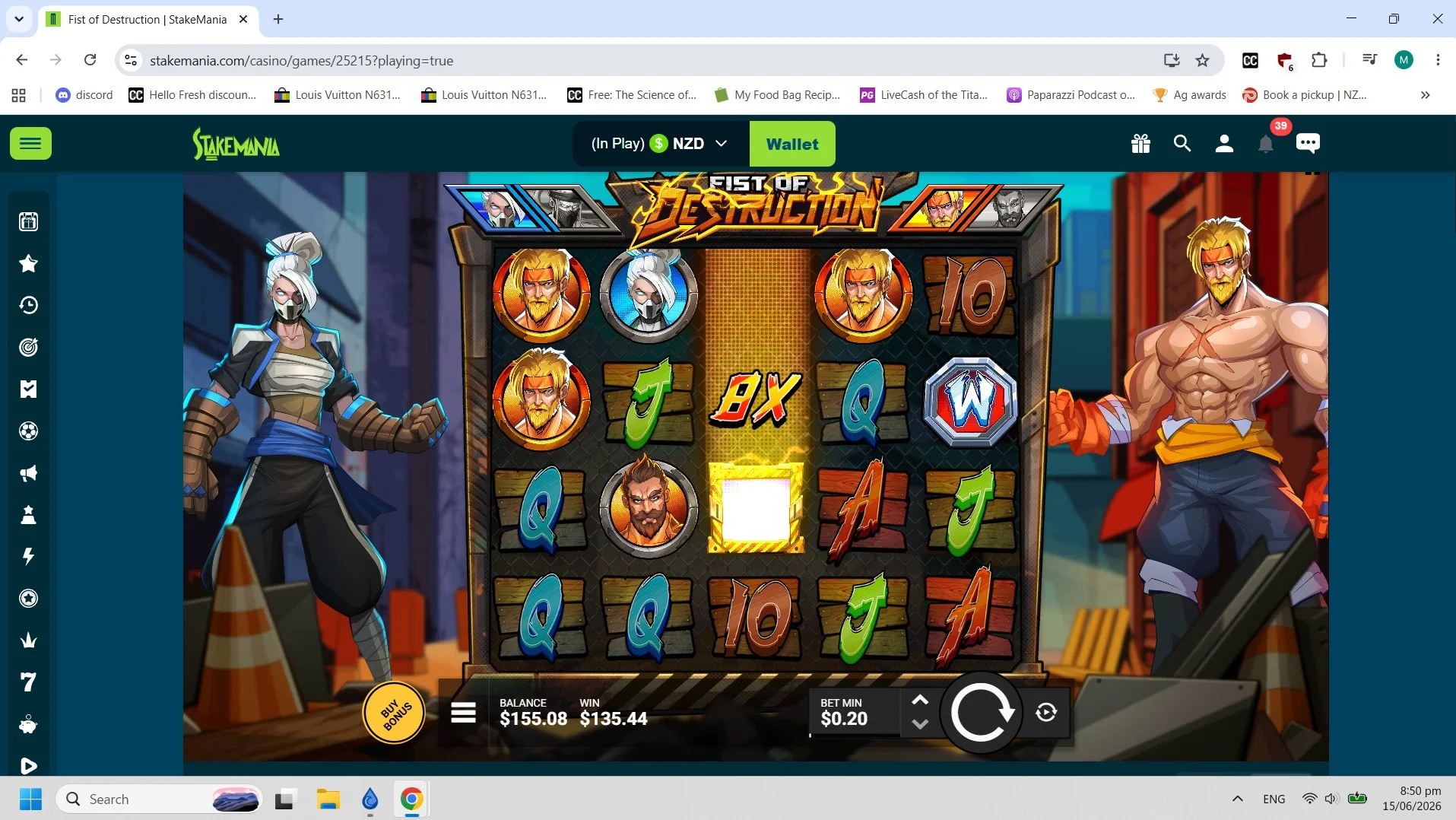The width and height of the screenshot is (1456, 820).
Task: Open the Hello Fresh discount bookmark
Action: [x=192, y=95]
